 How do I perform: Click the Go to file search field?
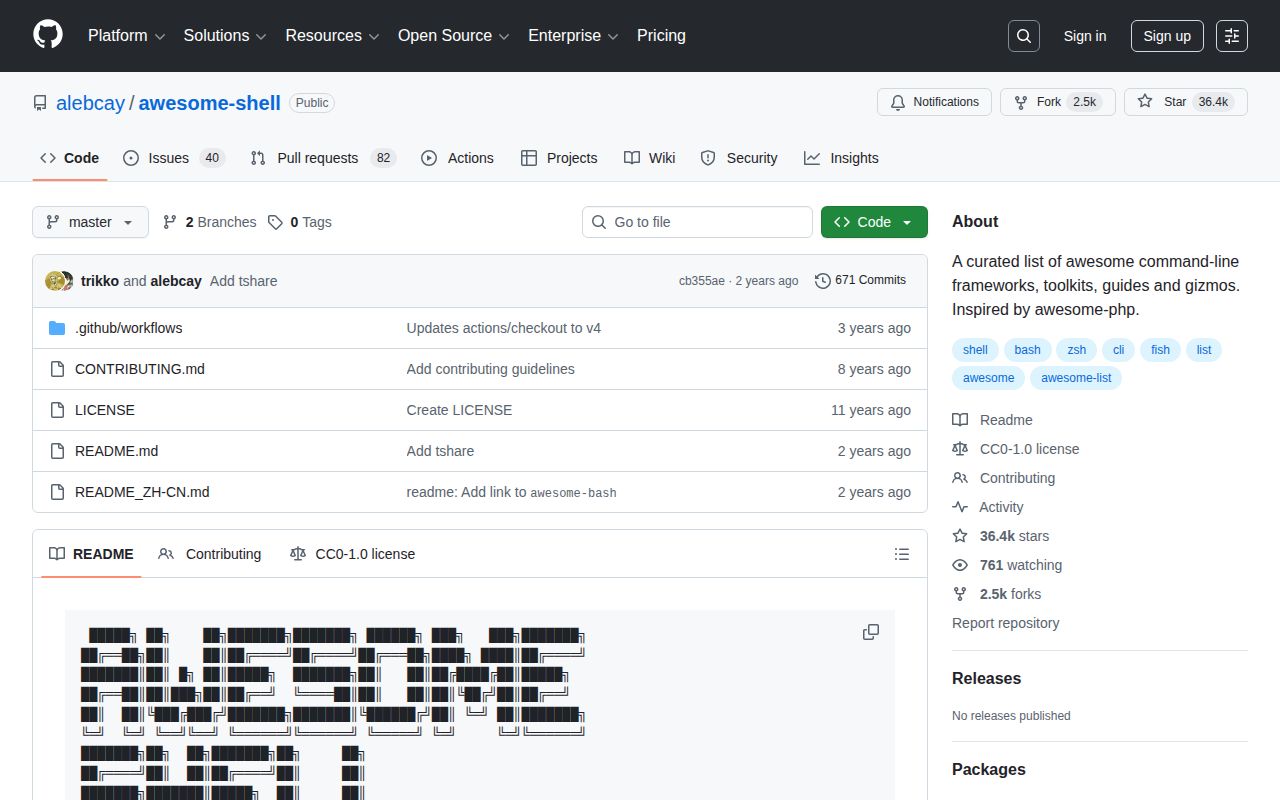coord(697,222)
